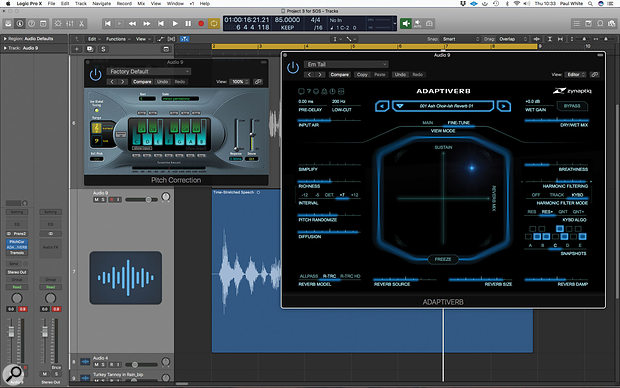620x388 pixels.
Task: Toggle the Inspector icon in toolbar
Action: tap(19, 24)
